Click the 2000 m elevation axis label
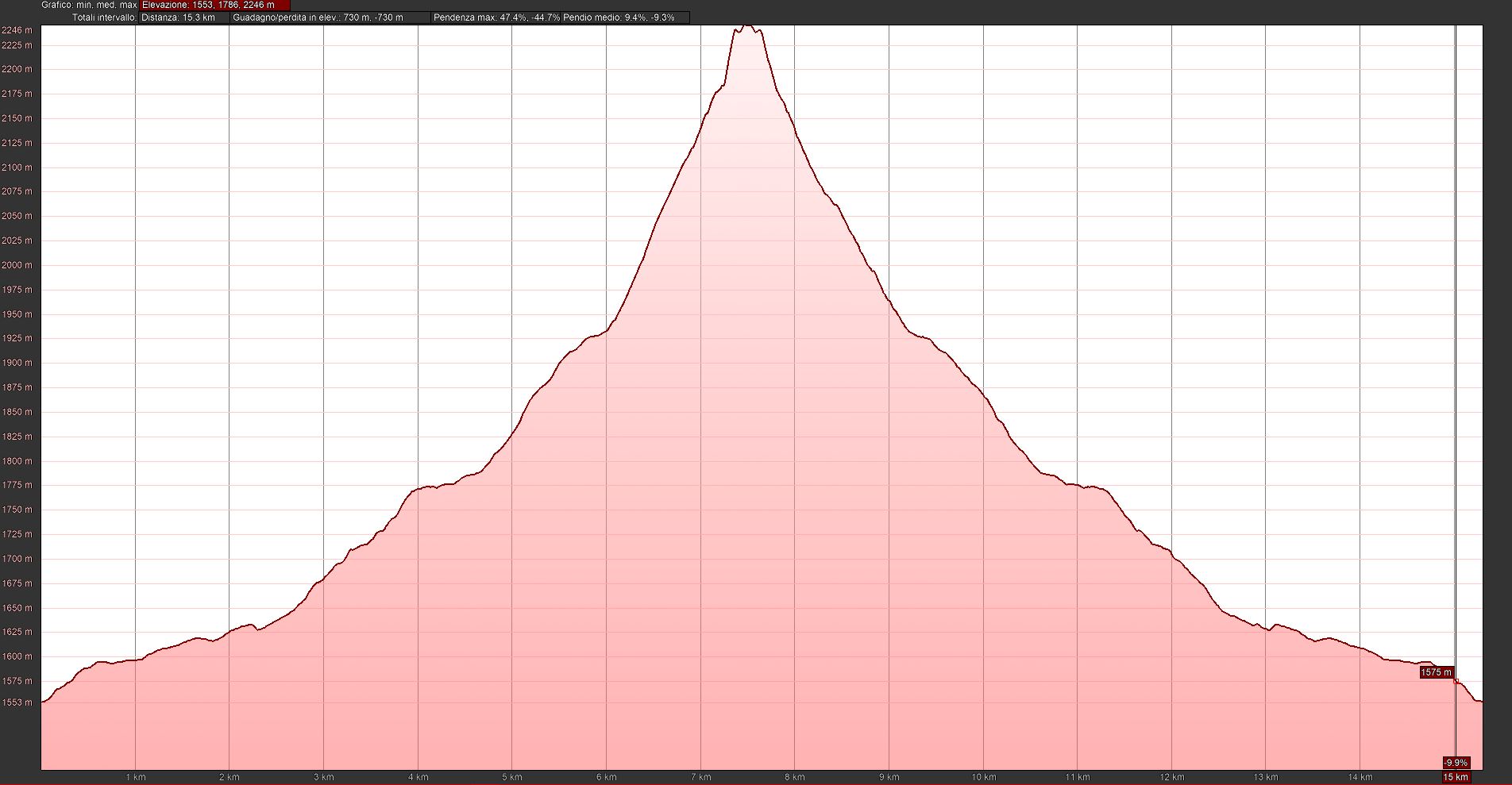Viewport: 1512px width, 785px height. tap(17, 265)
